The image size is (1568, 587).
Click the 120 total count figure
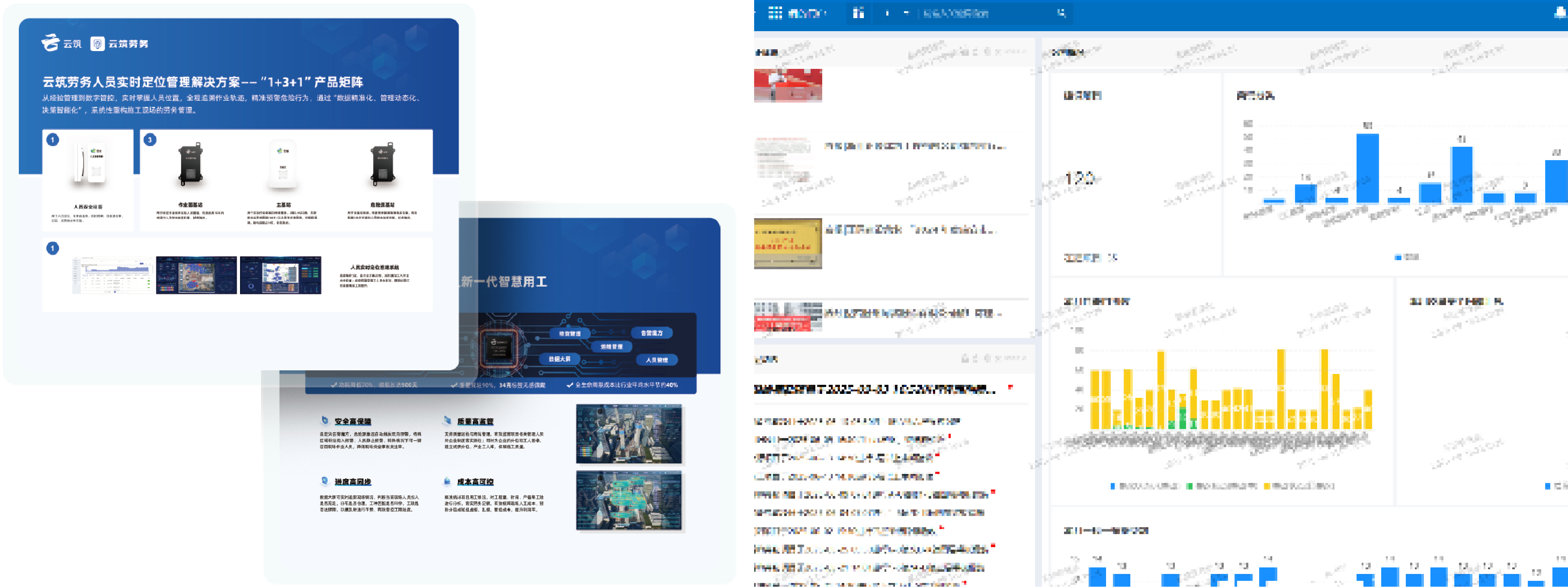point(1079,178)
